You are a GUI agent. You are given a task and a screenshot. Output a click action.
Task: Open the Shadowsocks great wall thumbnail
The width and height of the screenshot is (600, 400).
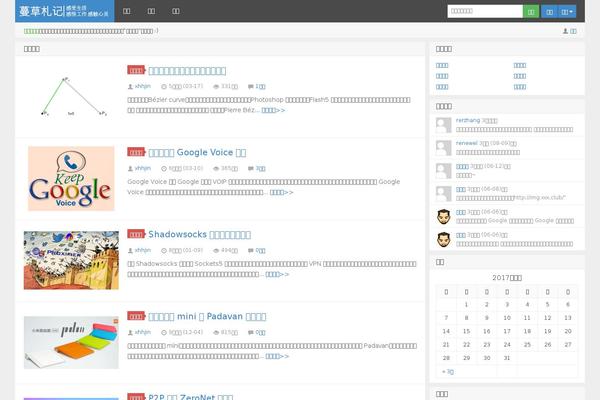click(x=71, y=260)
